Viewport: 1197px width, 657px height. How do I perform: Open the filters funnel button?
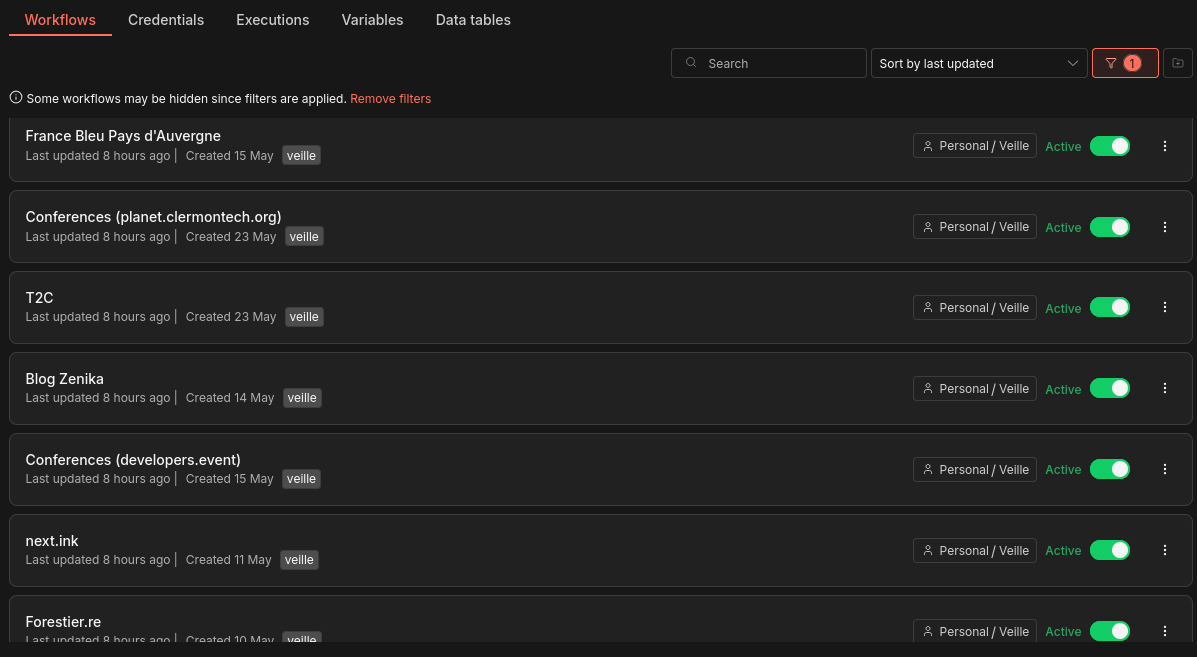tap(1124, 63)
